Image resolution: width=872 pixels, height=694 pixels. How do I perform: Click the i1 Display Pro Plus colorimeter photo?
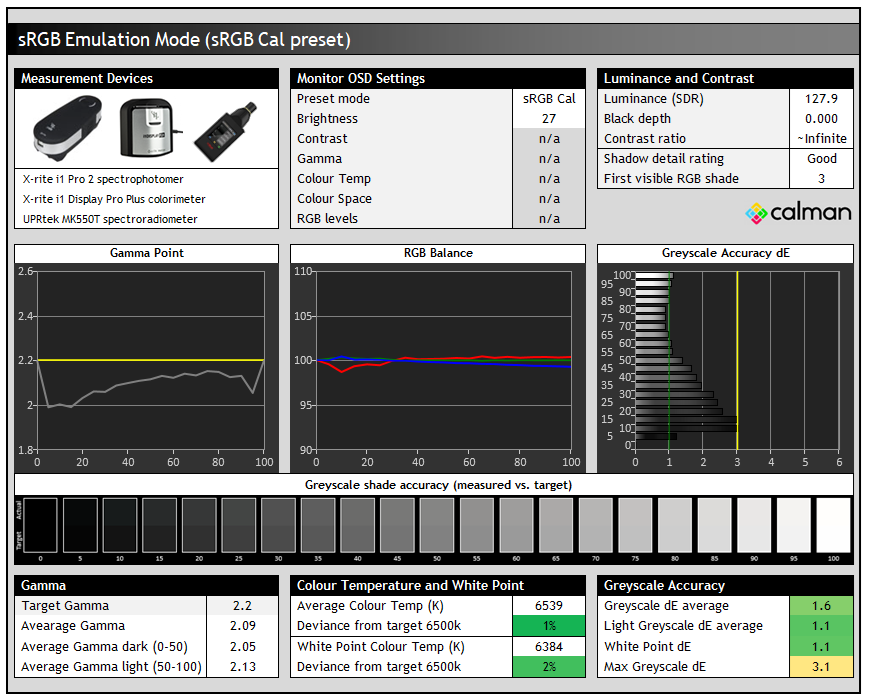click(x=148, y=128)
